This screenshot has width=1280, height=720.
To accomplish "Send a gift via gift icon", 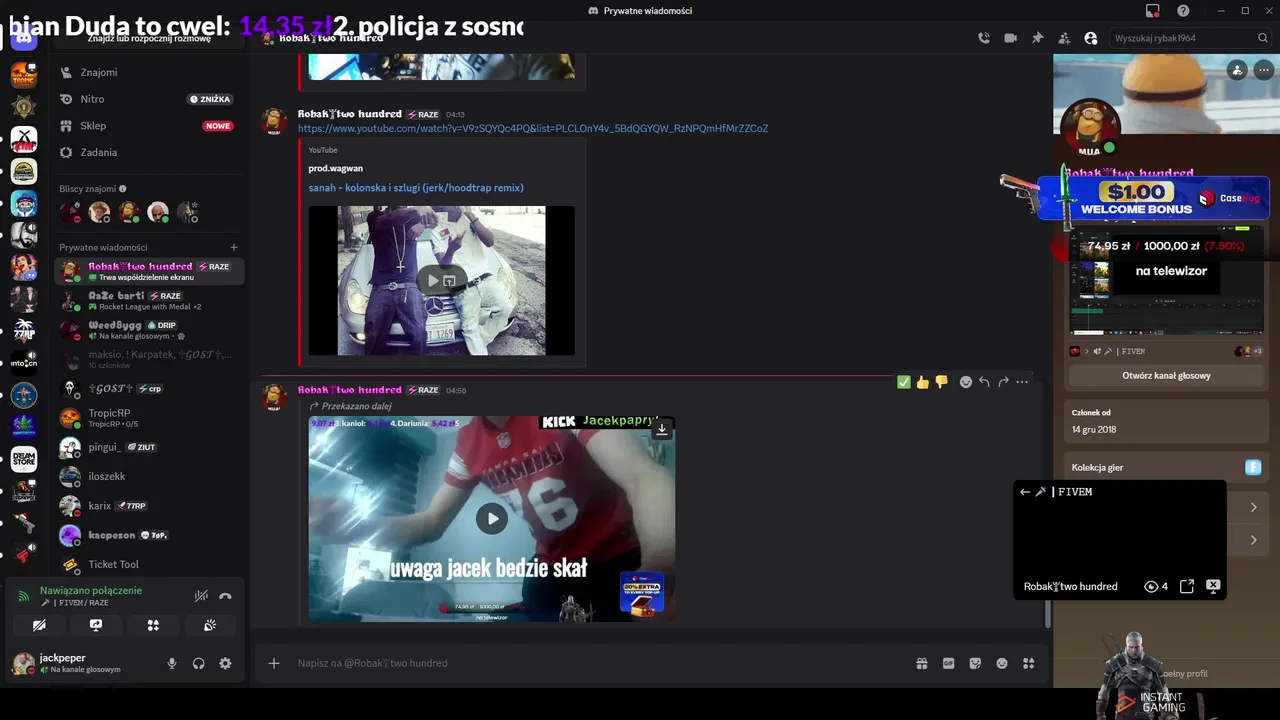I will tap(922, 663).
